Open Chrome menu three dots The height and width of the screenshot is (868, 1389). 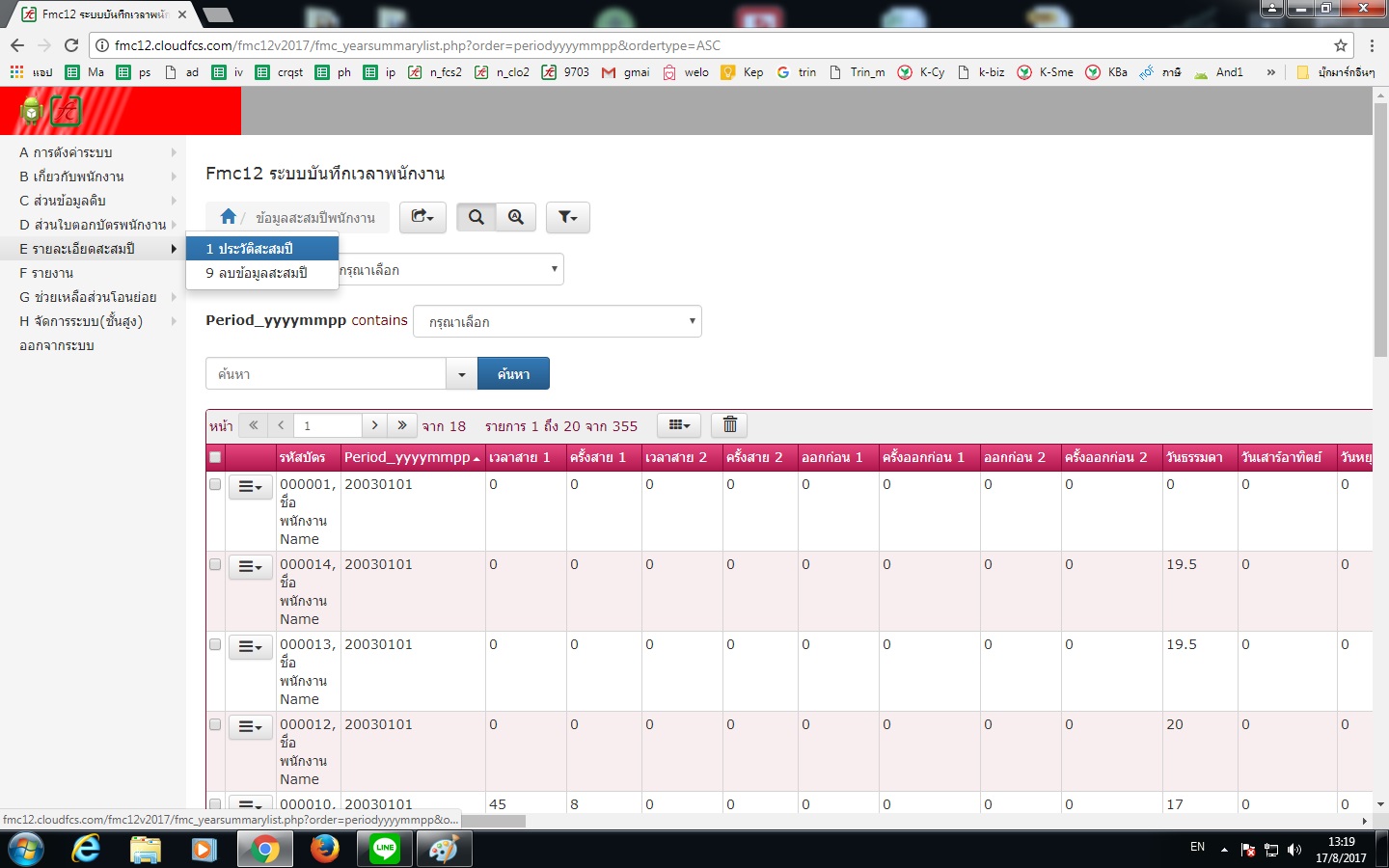click(1372, 45)
